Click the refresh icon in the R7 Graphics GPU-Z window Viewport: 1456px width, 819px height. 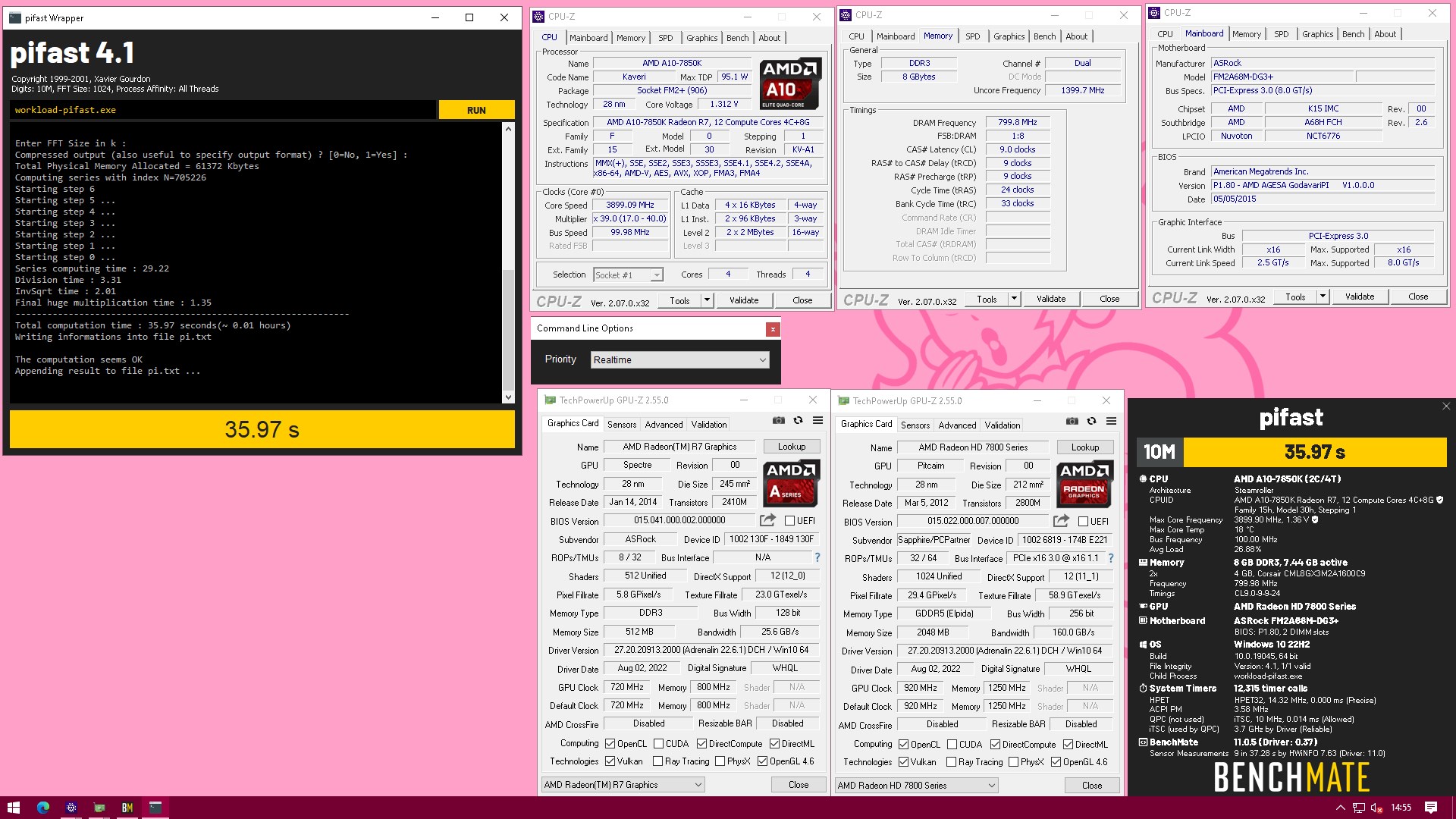pos(798,420)
